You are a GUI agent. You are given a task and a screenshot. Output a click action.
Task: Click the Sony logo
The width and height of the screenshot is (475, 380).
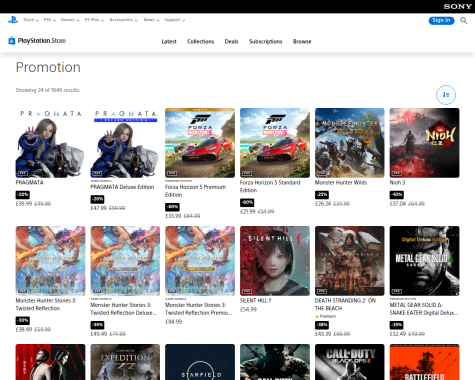click(457, 6)
